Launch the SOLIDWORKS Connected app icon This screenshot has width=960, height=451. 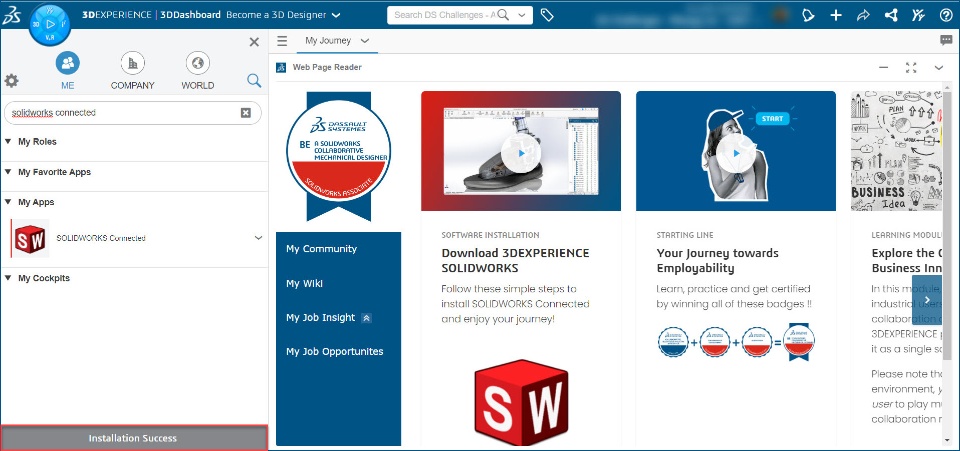[x=31, y=238]
